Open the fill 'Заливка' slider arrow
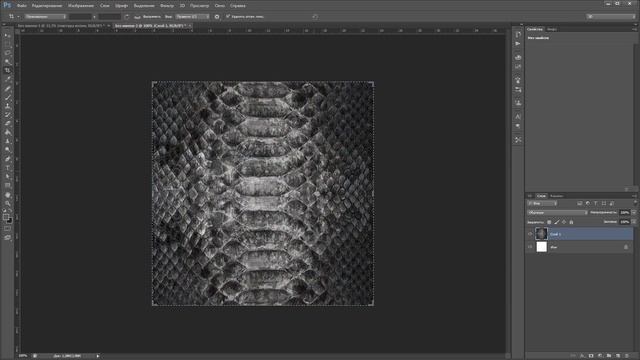This screenshot has width=640, height=360. (634, 222)
